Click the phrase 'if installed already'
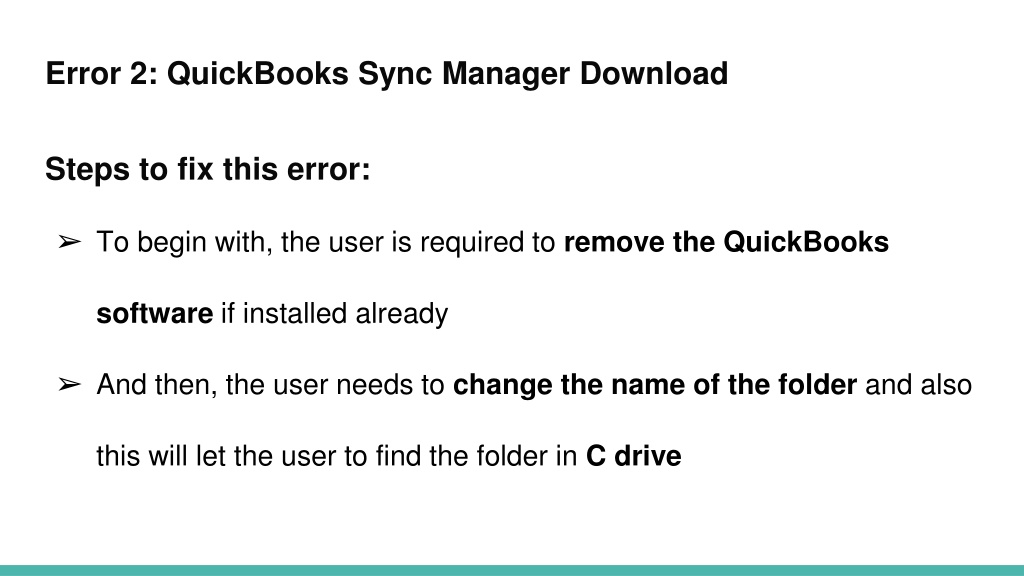This screenshot has height=576, width=1024. pyautogui.click(x=334, y=313)
